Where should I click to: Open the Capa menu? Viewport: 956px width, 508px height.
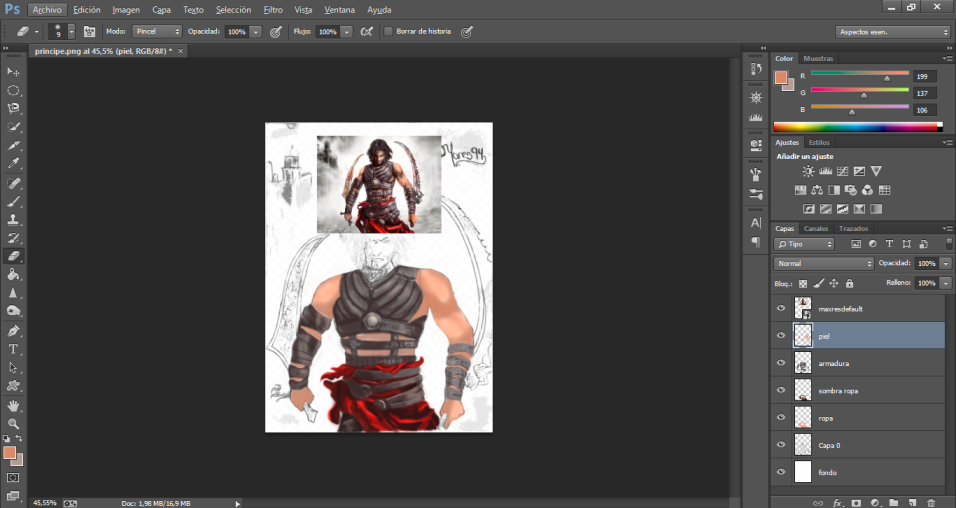tap(161, 10)
